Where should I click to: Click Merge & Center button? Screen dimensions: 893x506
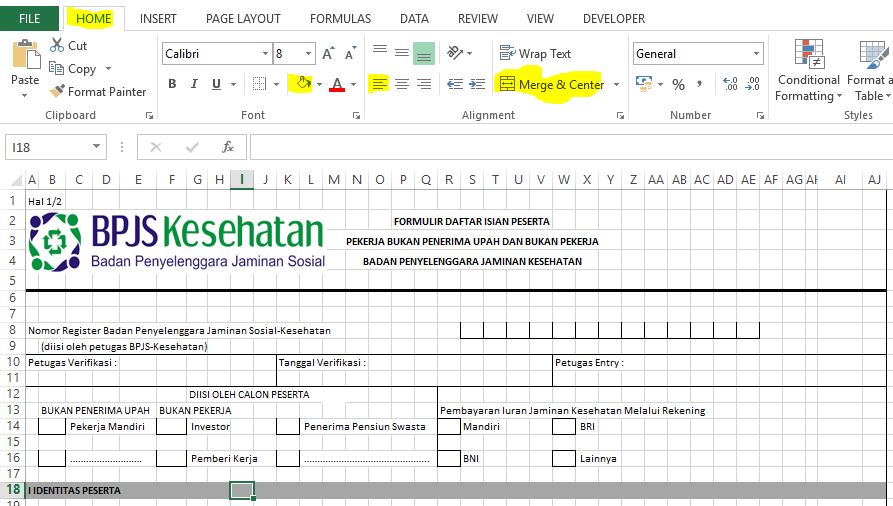pyautogui.click(x=551, y=84)
